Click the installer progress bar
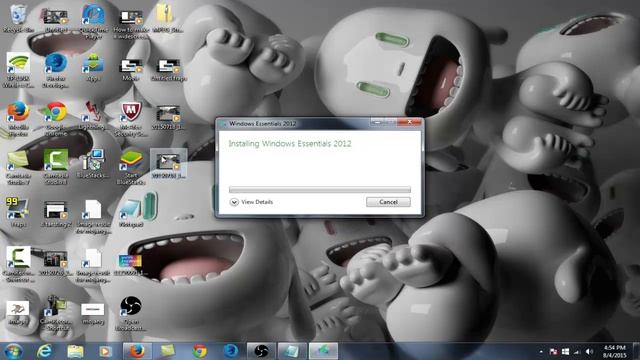640x360 pixels. coord(320,189)
